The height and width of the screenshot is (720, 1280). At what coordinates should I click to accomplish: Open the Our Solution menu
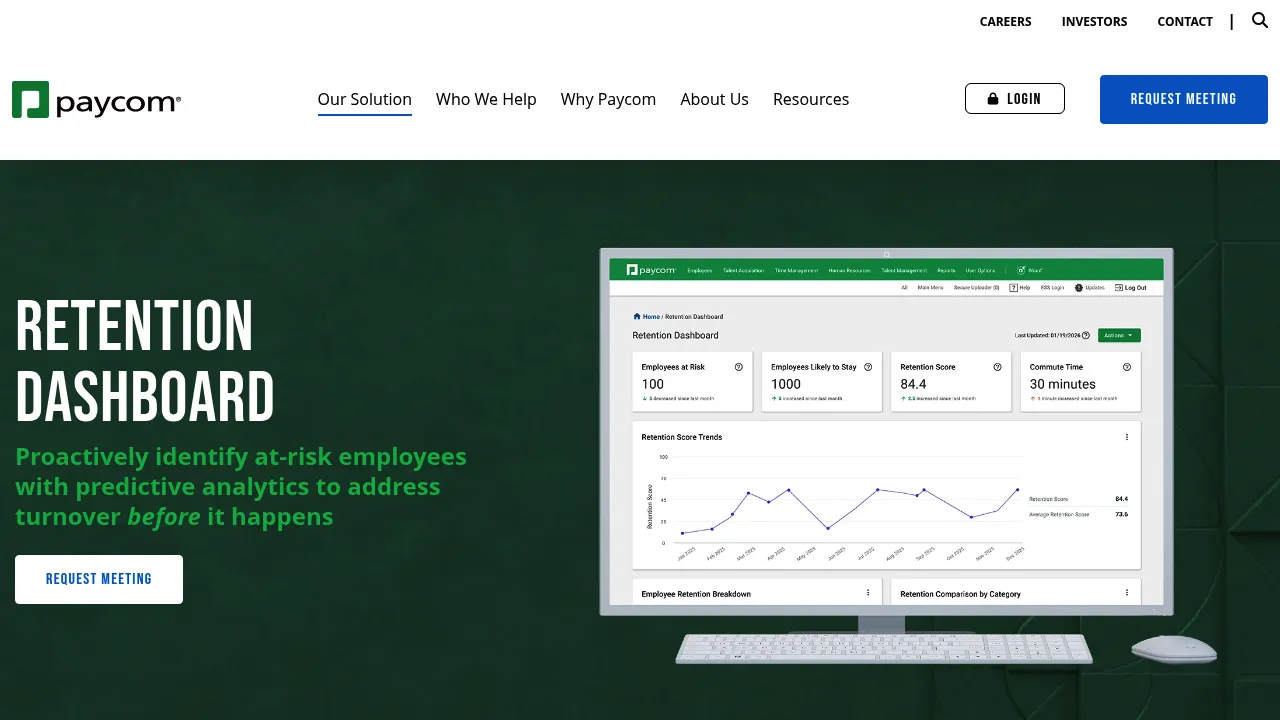point(365,99)
